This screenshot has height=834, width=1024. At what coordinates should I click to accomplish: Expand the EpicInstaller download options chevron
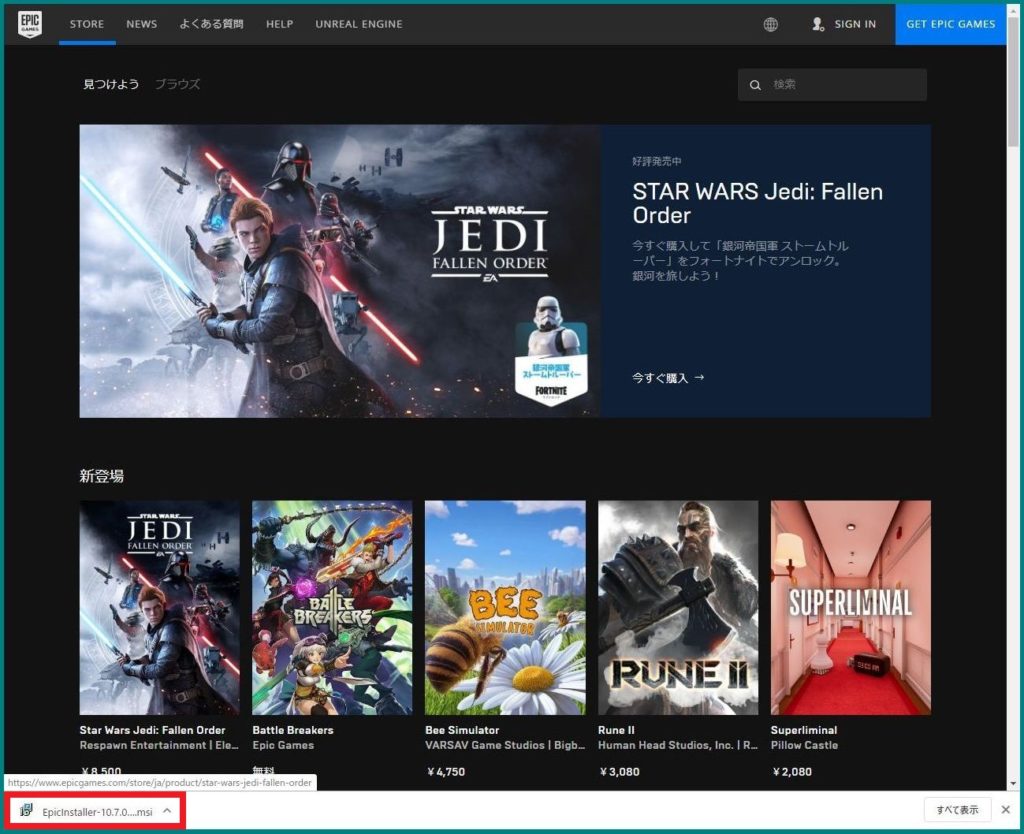click(x=167, y=810)
